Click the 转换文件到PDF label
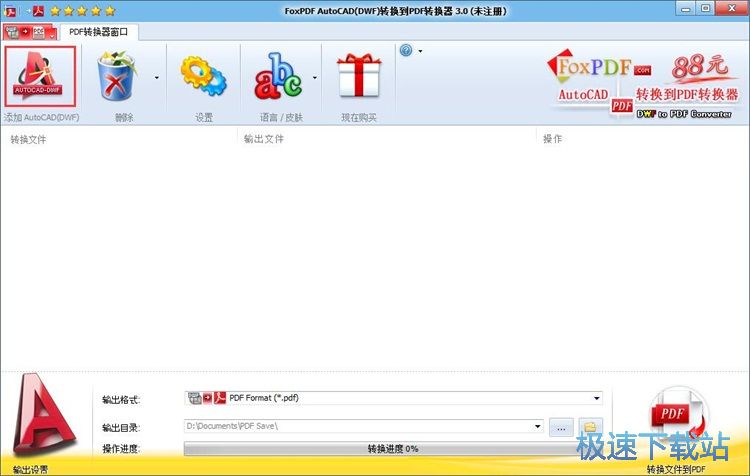The width and height of the screenshot is (750, 476). click(x=676, y=469)
